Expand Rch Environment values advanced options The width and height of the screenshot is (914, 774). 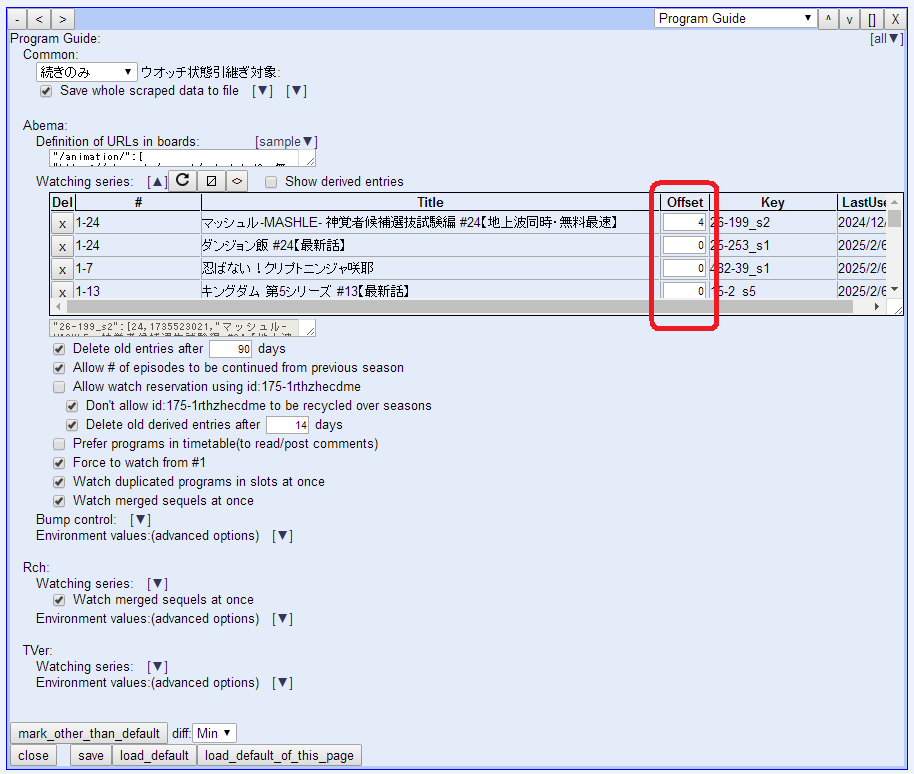[283, 618]
